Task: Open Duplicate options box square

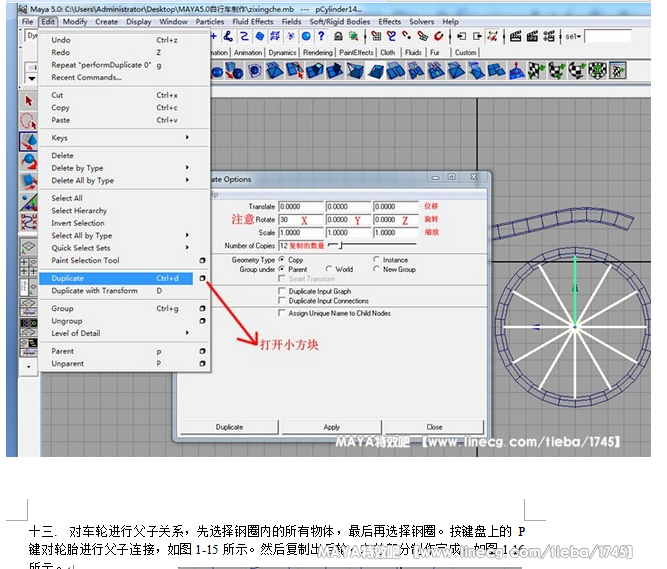Action: coord(202,278)
